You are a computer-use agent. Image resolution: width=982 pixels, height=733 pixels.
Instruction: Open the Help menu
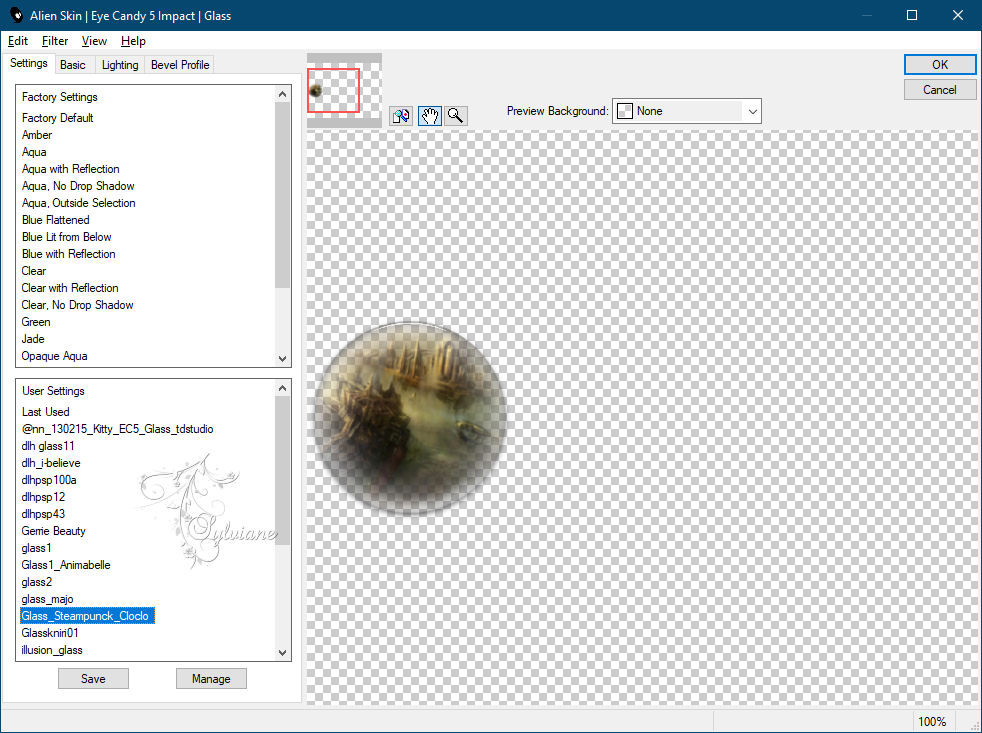(x=133, y=41)
